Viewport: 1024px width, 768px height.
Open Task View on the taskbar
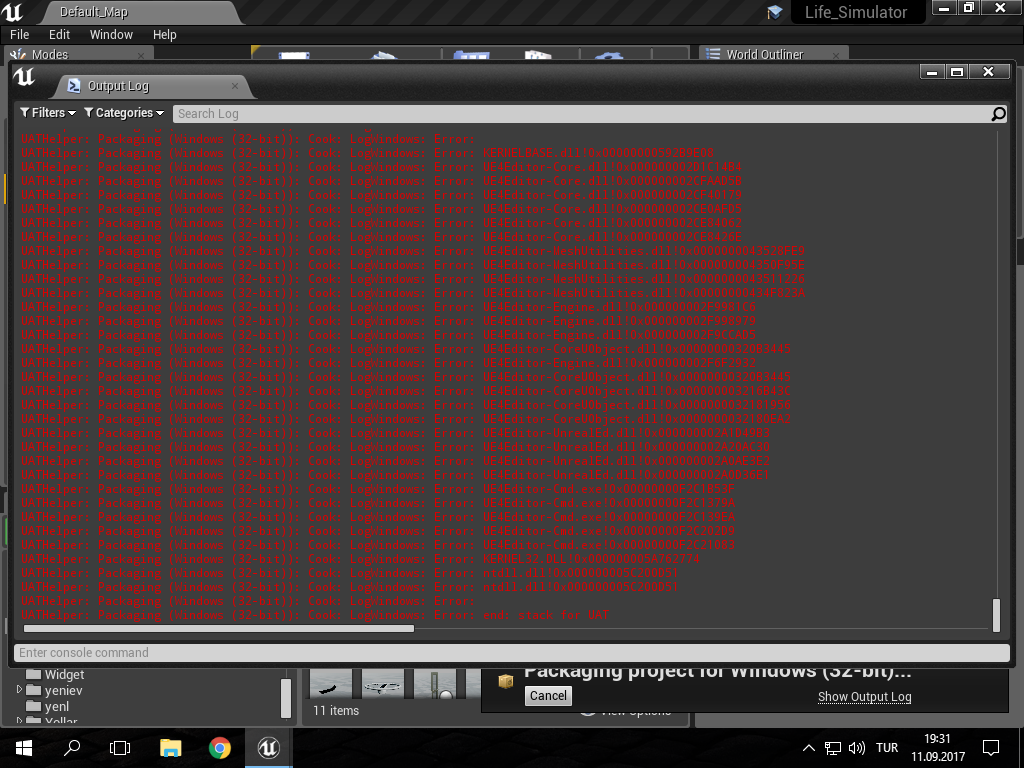[x=120, y=748]
